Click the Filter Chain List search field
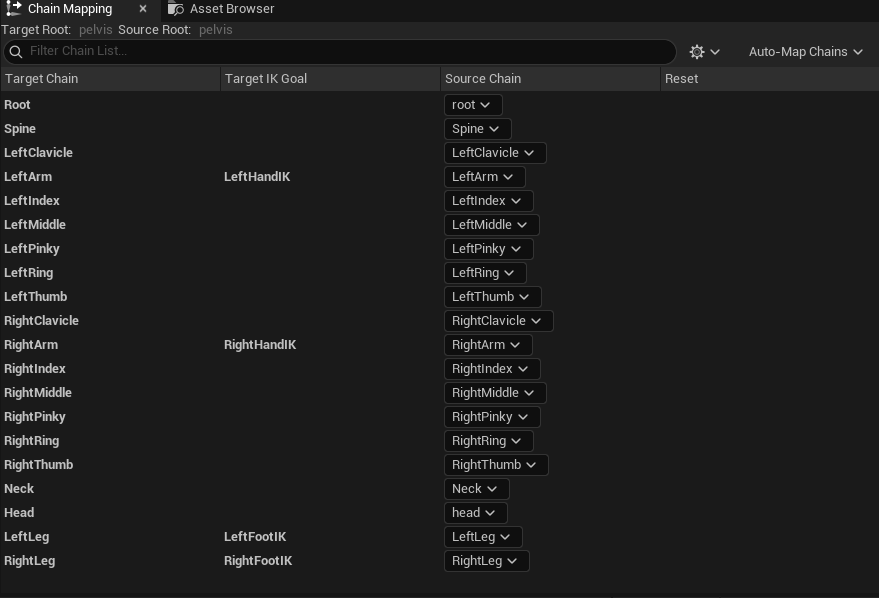Screen dimensions: 879x598 click(x=340, y=51)
